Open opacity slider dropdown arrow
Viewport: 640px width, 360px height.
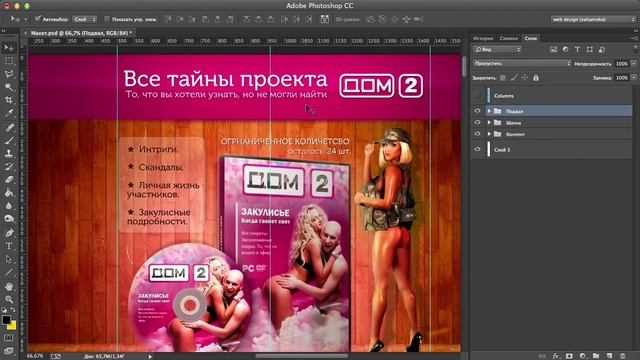click(633, 64)
